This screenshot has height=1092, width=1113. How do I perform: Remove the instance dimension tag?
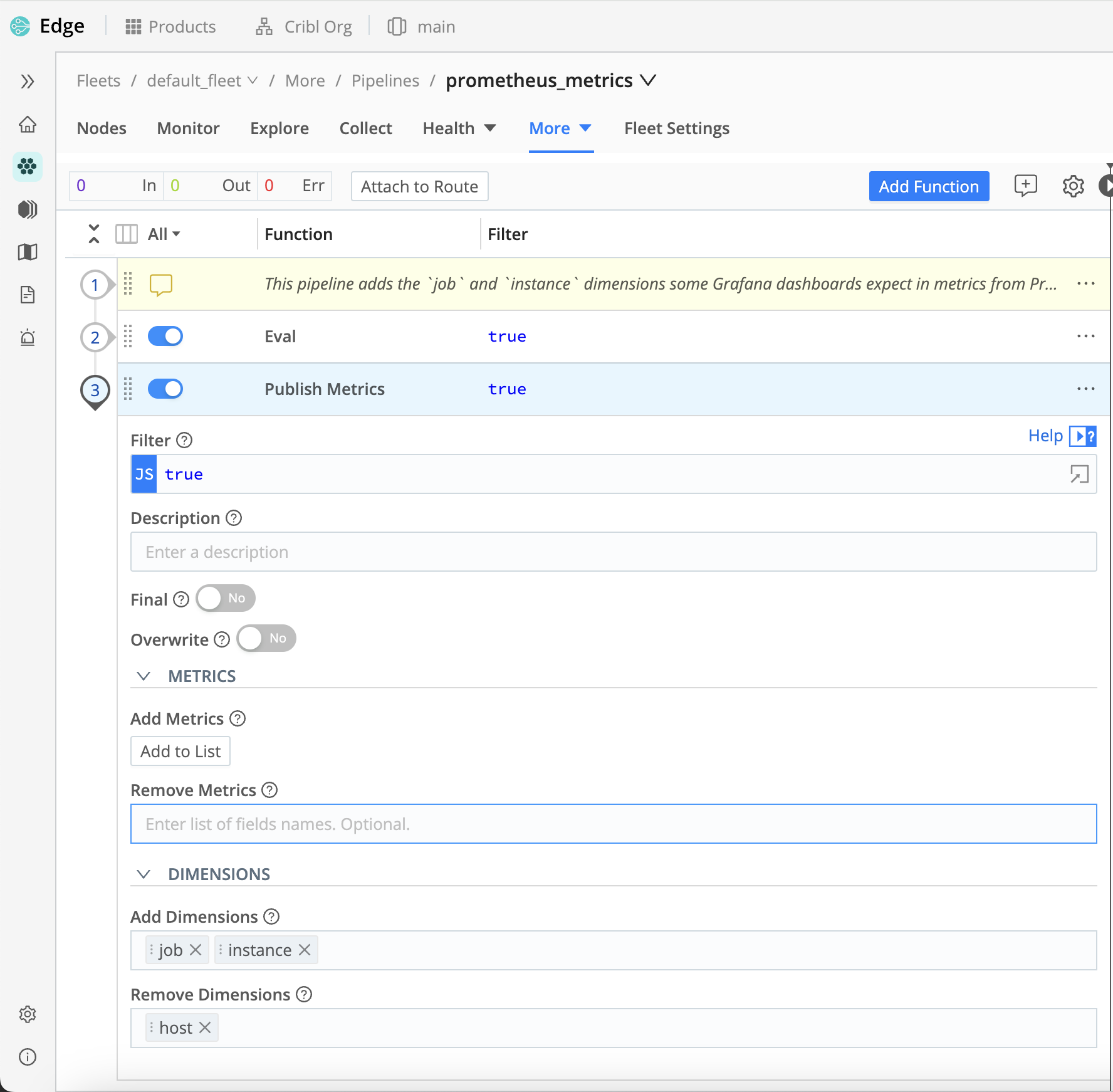[305, 950]
